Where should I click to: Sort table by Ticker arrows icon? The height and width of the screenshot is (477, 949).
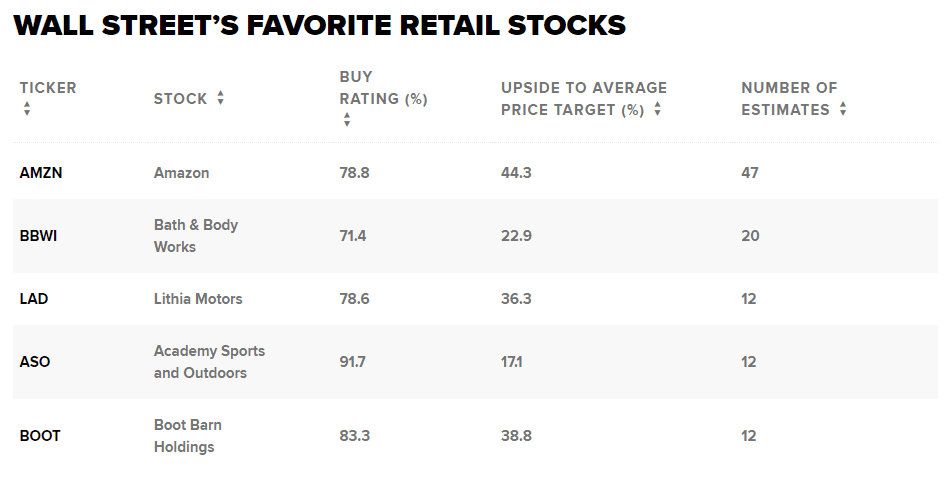pyautogui.click(x=27, y=109)
